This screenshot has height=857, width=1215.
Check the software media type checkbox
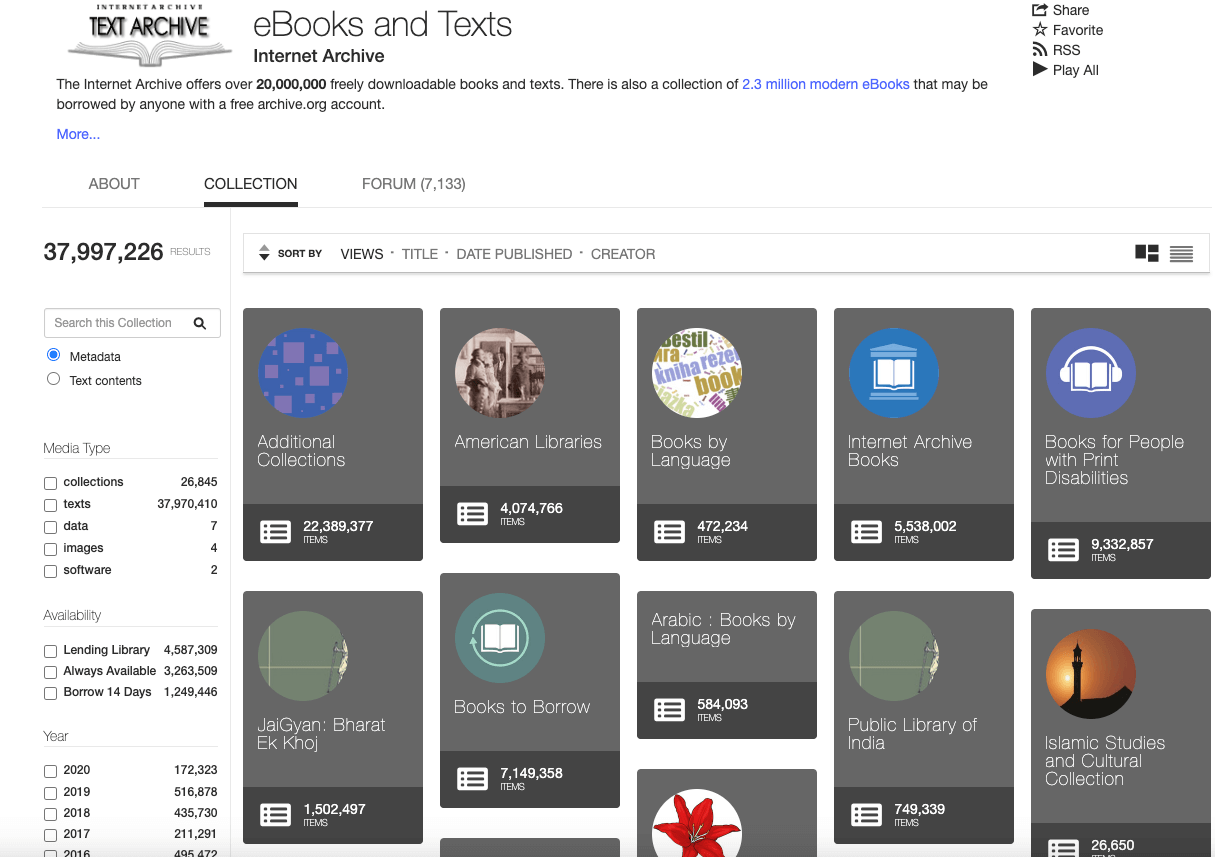[x=51, y=571]
